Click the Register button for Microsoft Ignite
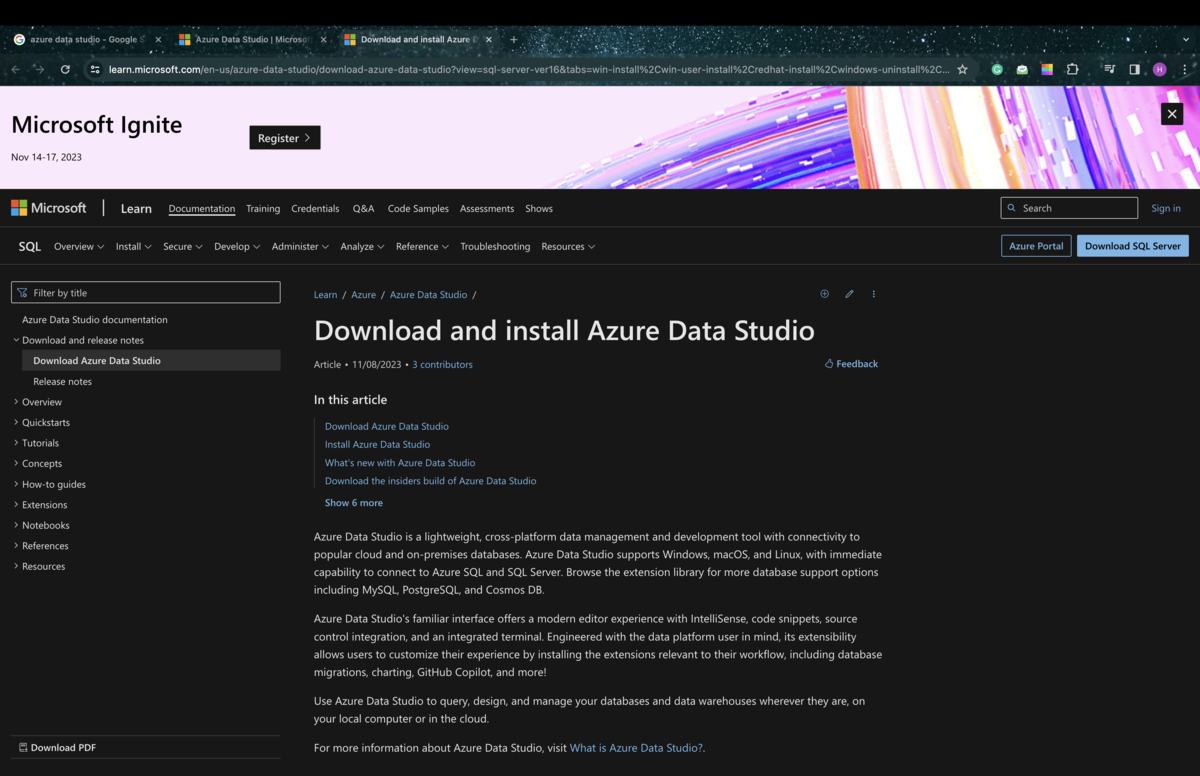The width and height of the screenshot is (1200, 776). (284, 137)
